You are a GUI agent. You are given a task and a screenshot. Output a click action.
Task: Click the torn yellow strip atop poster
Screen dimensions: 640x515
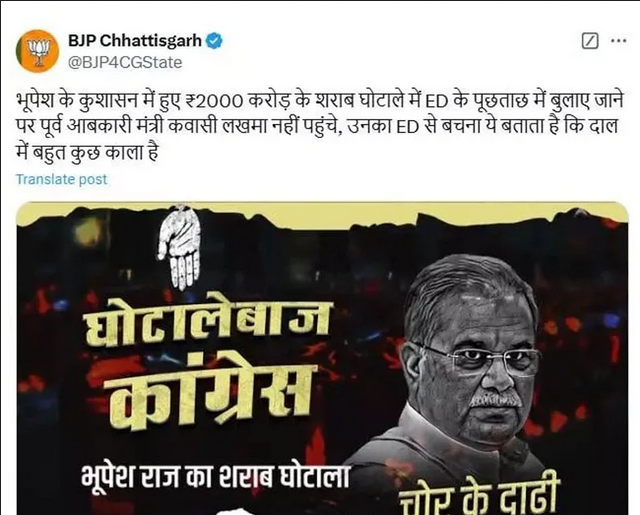pyautogui.click(x=322, y=213)
